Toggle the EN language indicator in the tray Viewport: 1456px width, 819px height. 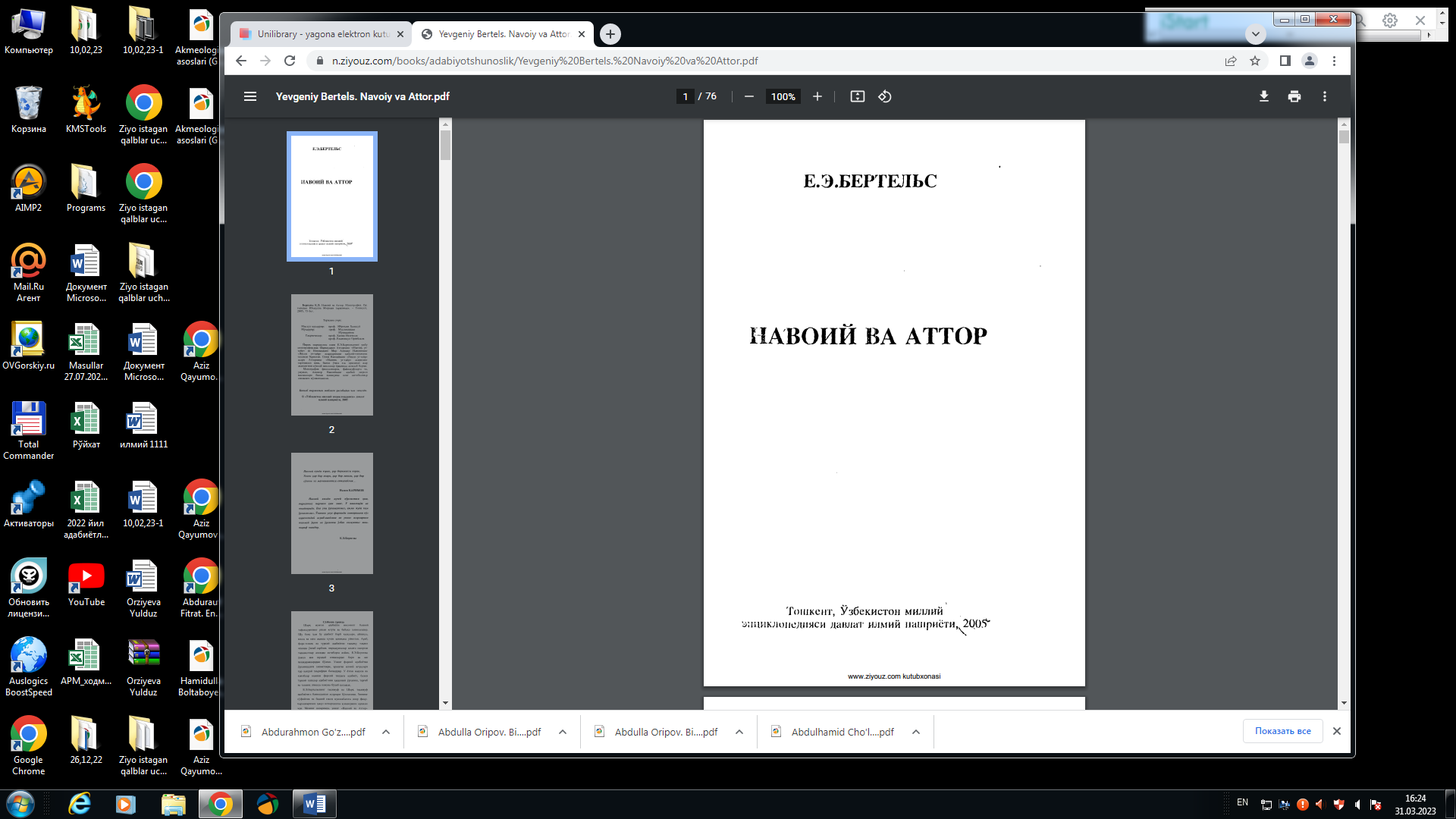click(x=1242, y=803)
